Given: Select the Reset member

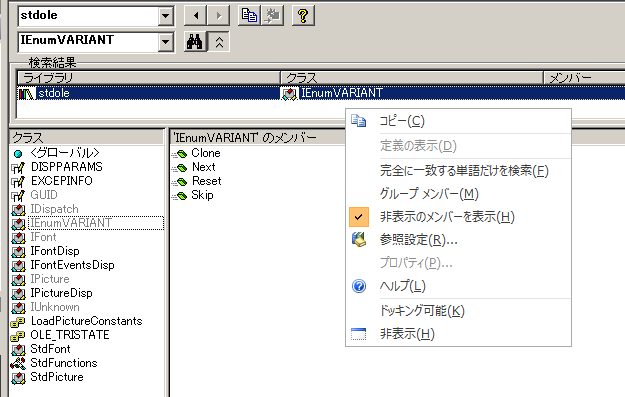Looking at the screenshot, I should click(x=206, y=181).
